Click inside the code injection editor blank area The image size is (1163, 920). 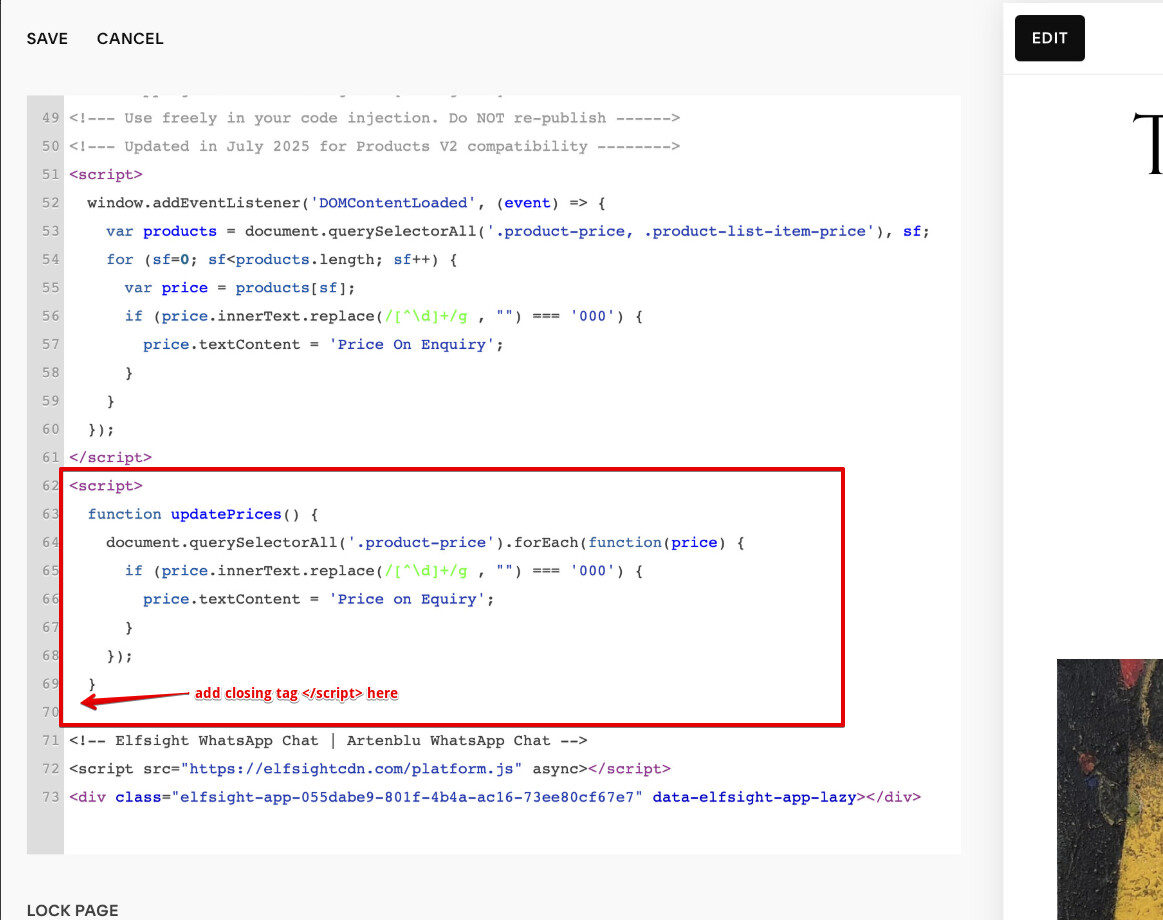coord(512,831)
